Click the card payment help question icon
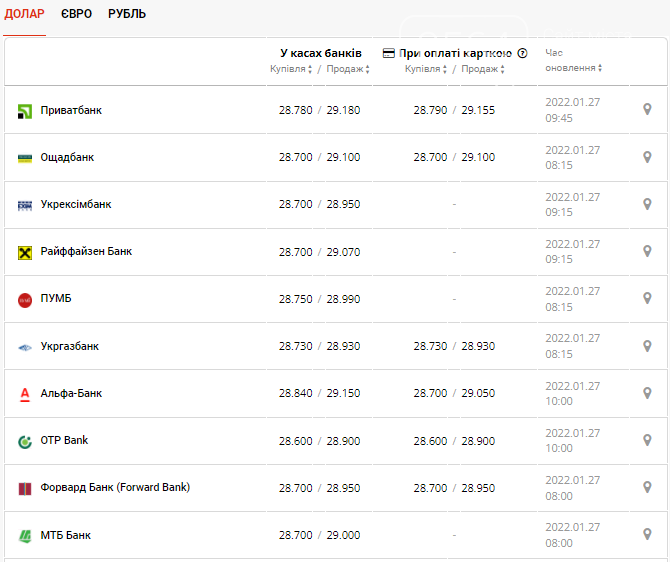670x562 pixels. click(522, 53)
